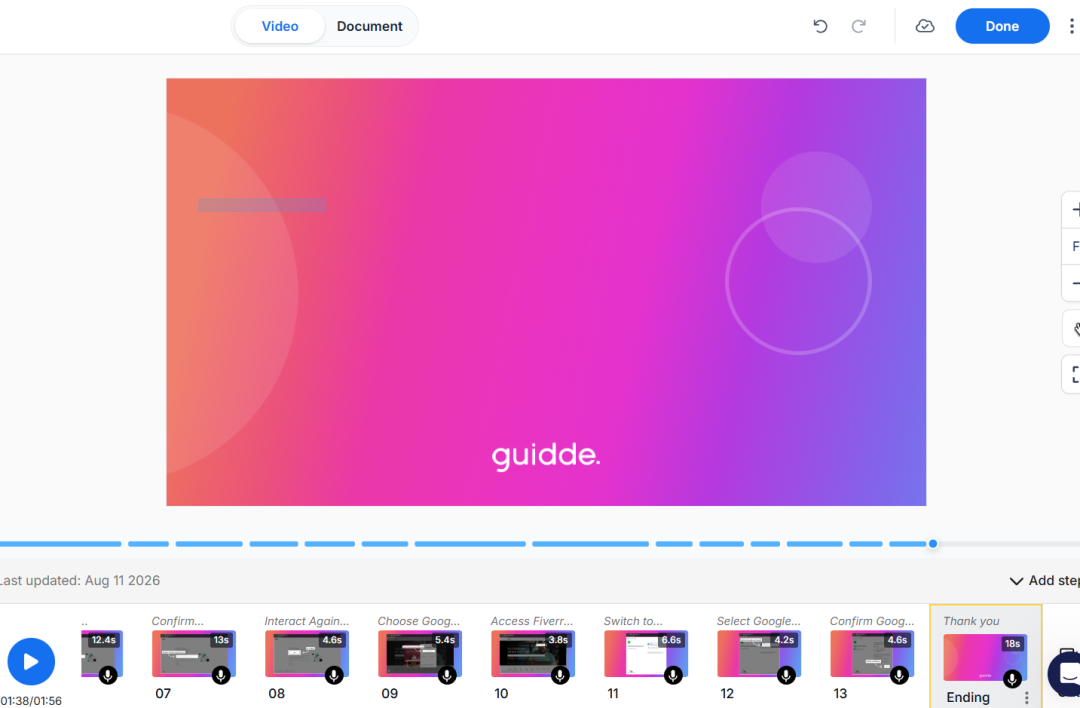
Task: Select step 13 Confirm Goog thumbnail
Action: [x=871, y=654]
